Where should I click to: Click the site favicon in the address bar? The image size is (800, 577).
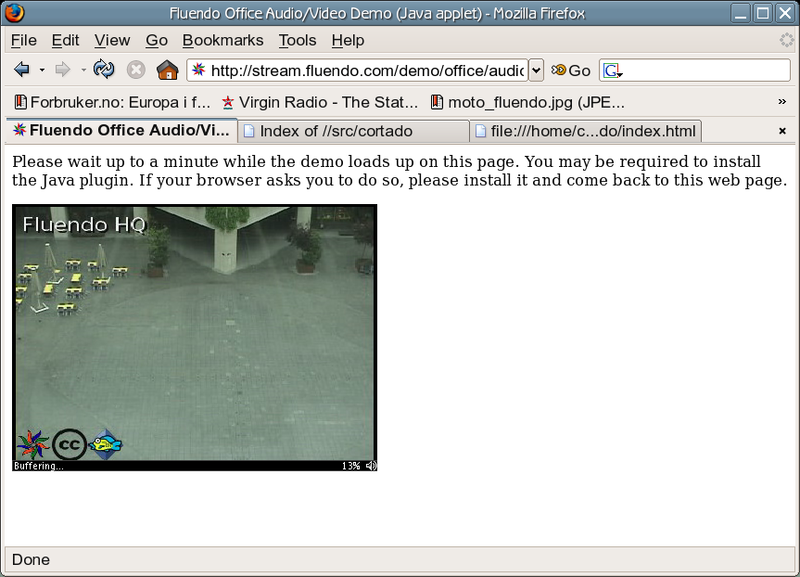(198, 69)
